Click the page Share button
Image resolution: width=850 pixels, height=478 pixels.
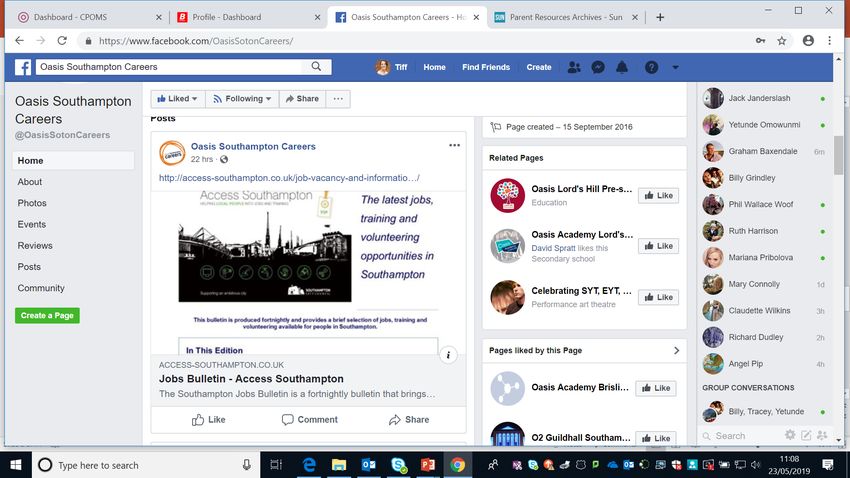click(302, 99)
